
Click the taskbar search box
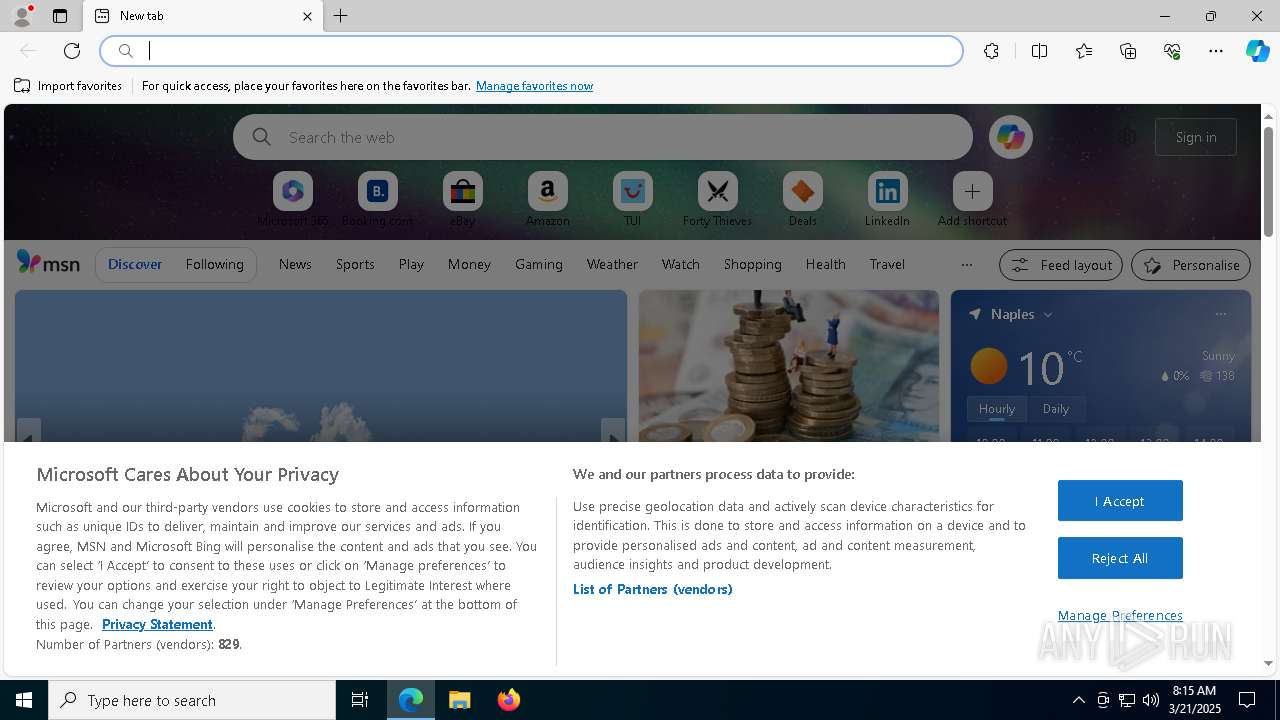tap(192, 700)
